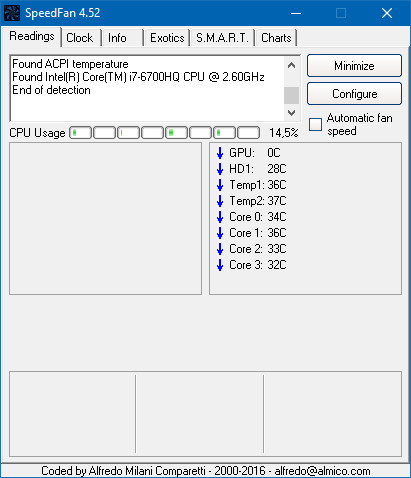Open the S.M.A.R.T. tab
This screenshot has height=478, width=411.
click(222, 38)
